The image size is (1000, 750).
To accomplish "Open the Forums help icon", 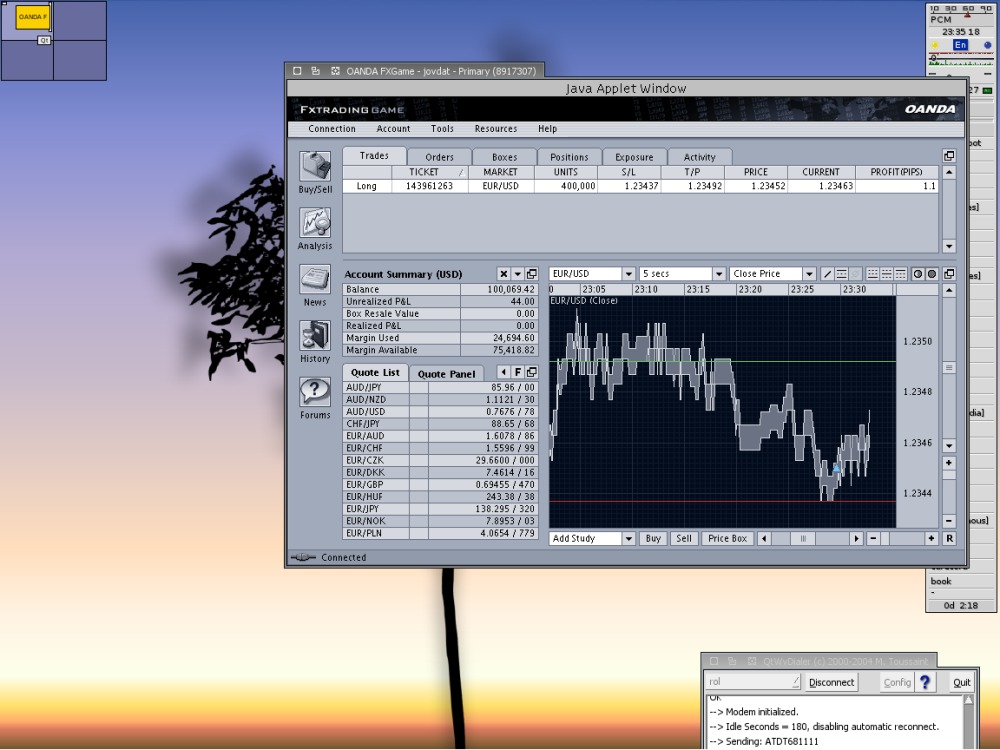I will tap(315, 392).
